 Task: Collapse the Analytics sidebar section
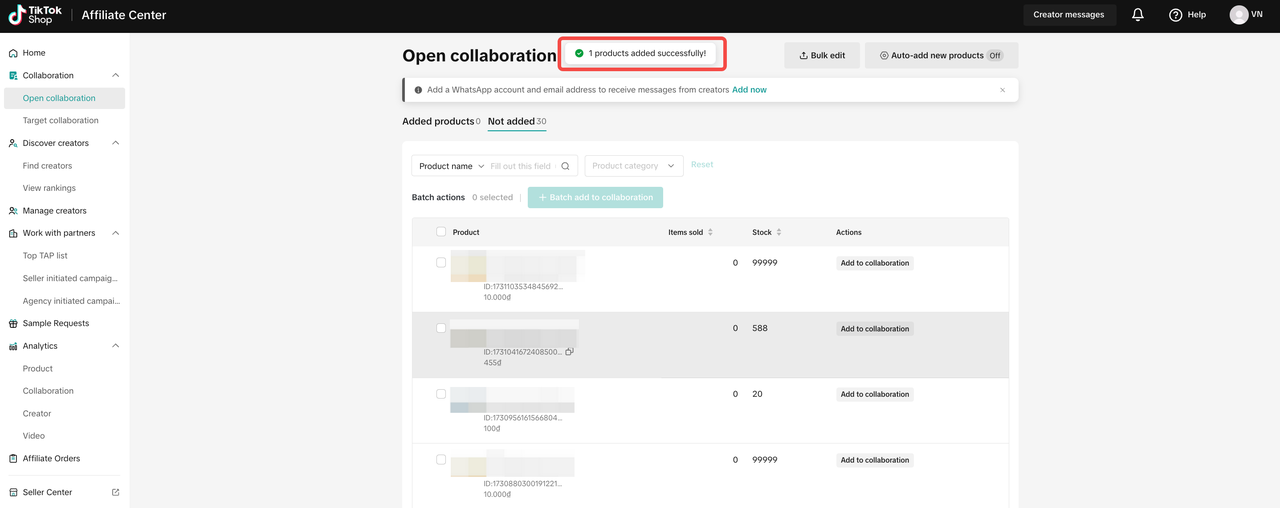115,346
